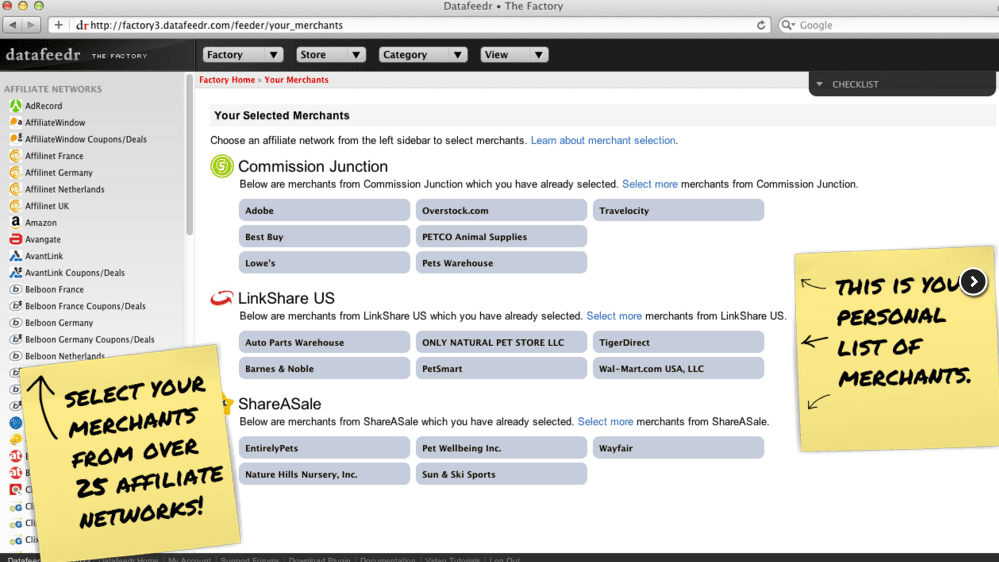Image resolution: width=999 pixels, height=562 pixels.
Task: Click the Commission Junction green logo
Action: (x=222, y=166)
